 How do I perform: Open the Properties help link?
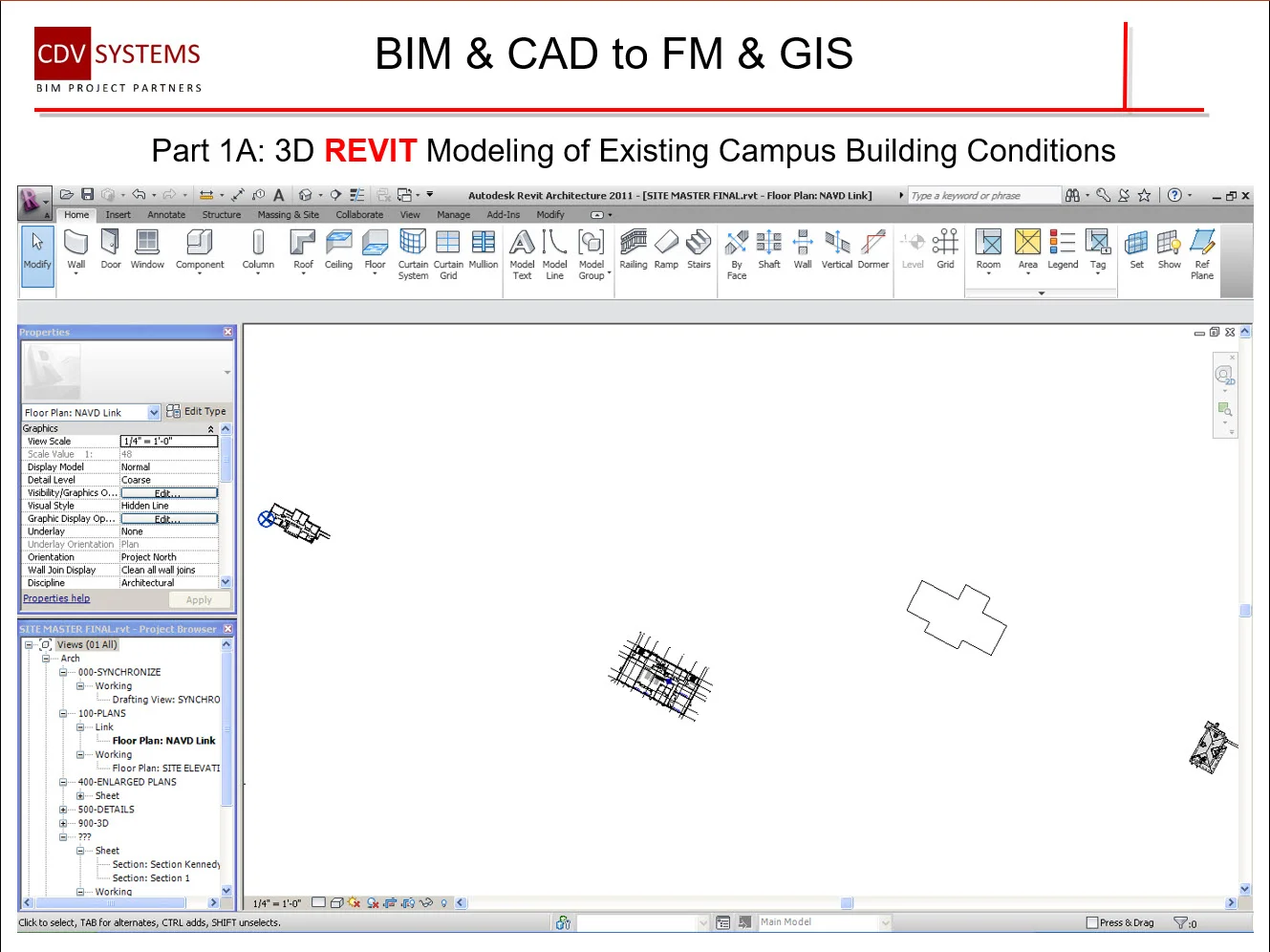click(56, 598)
